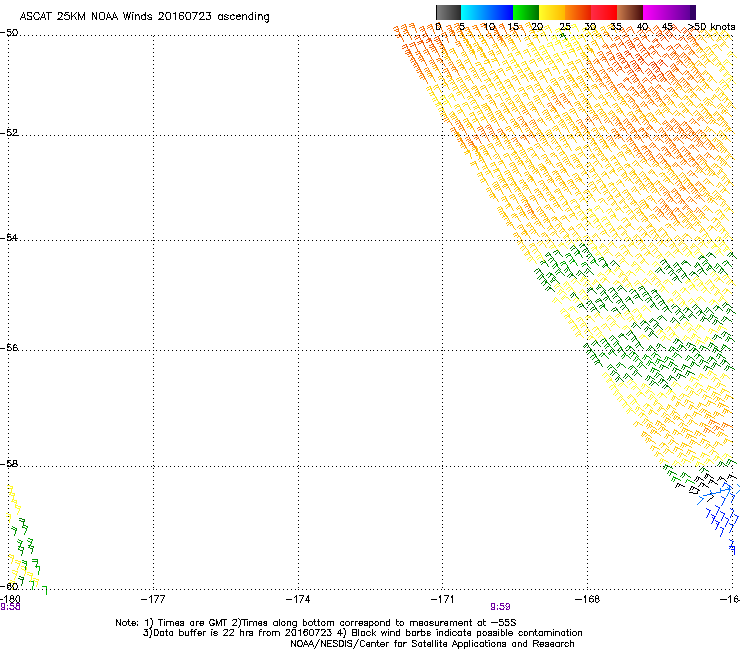
Task: Click the magenta 40-45 knots legend segment
Action: 656,12
